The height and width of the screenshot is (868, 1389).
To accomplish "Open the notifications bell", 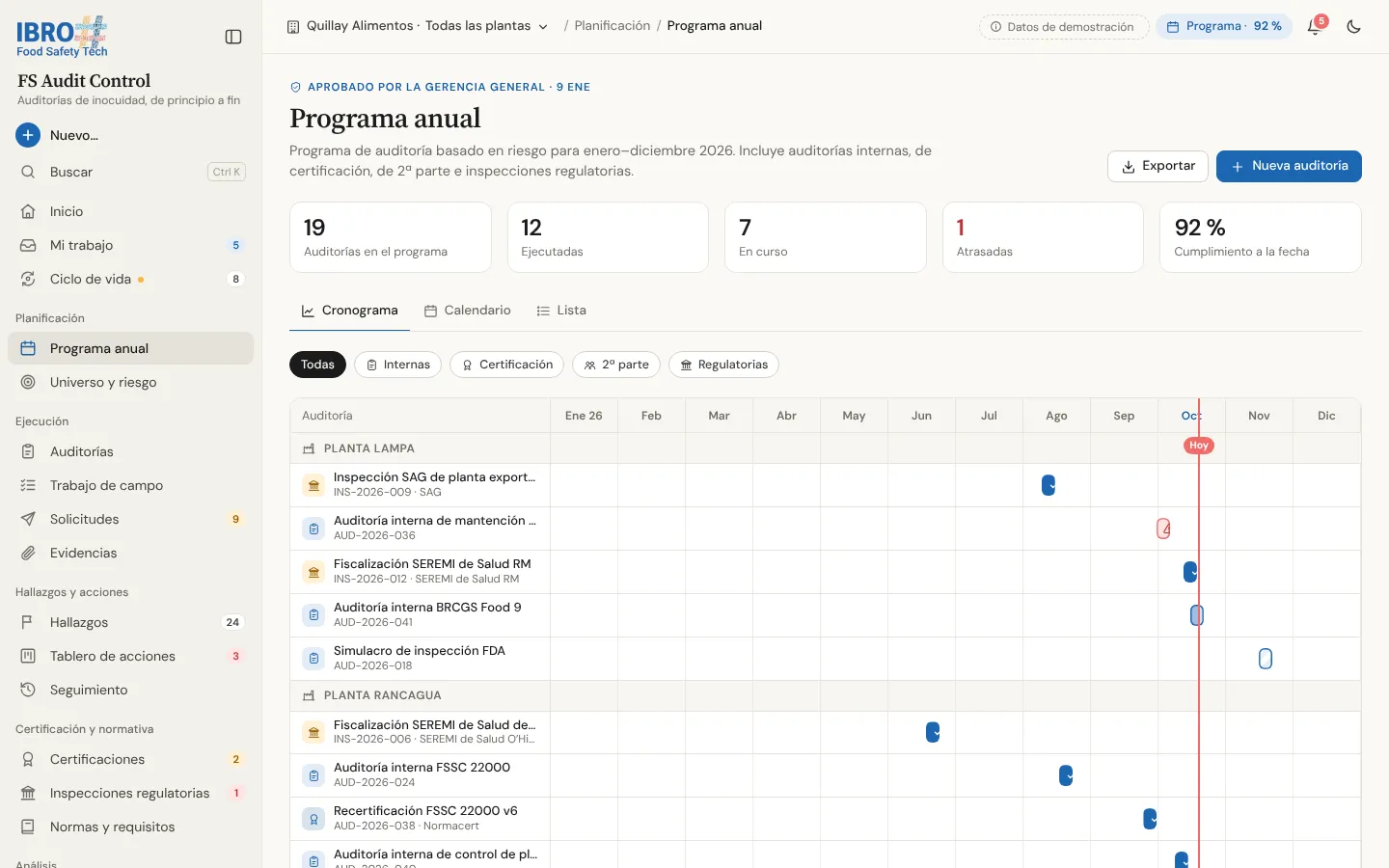I will pyautogui.click(x=1314, y=27).
